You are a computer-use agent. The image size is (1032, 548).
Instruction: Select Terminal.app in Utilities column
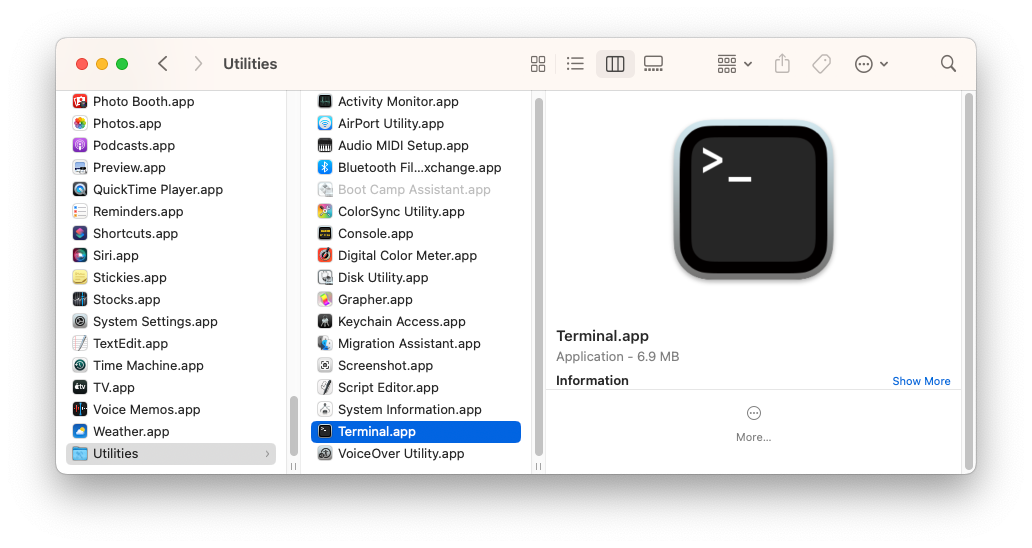(416, 432)
